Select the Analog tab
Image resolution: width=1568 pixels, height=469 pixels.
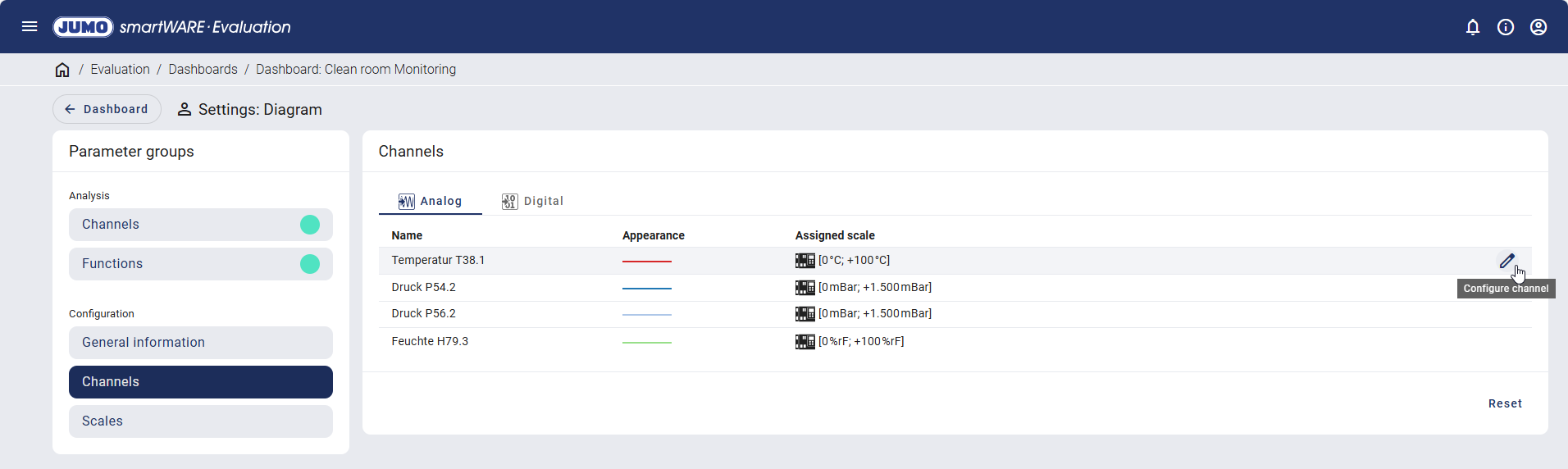[431, 202]
